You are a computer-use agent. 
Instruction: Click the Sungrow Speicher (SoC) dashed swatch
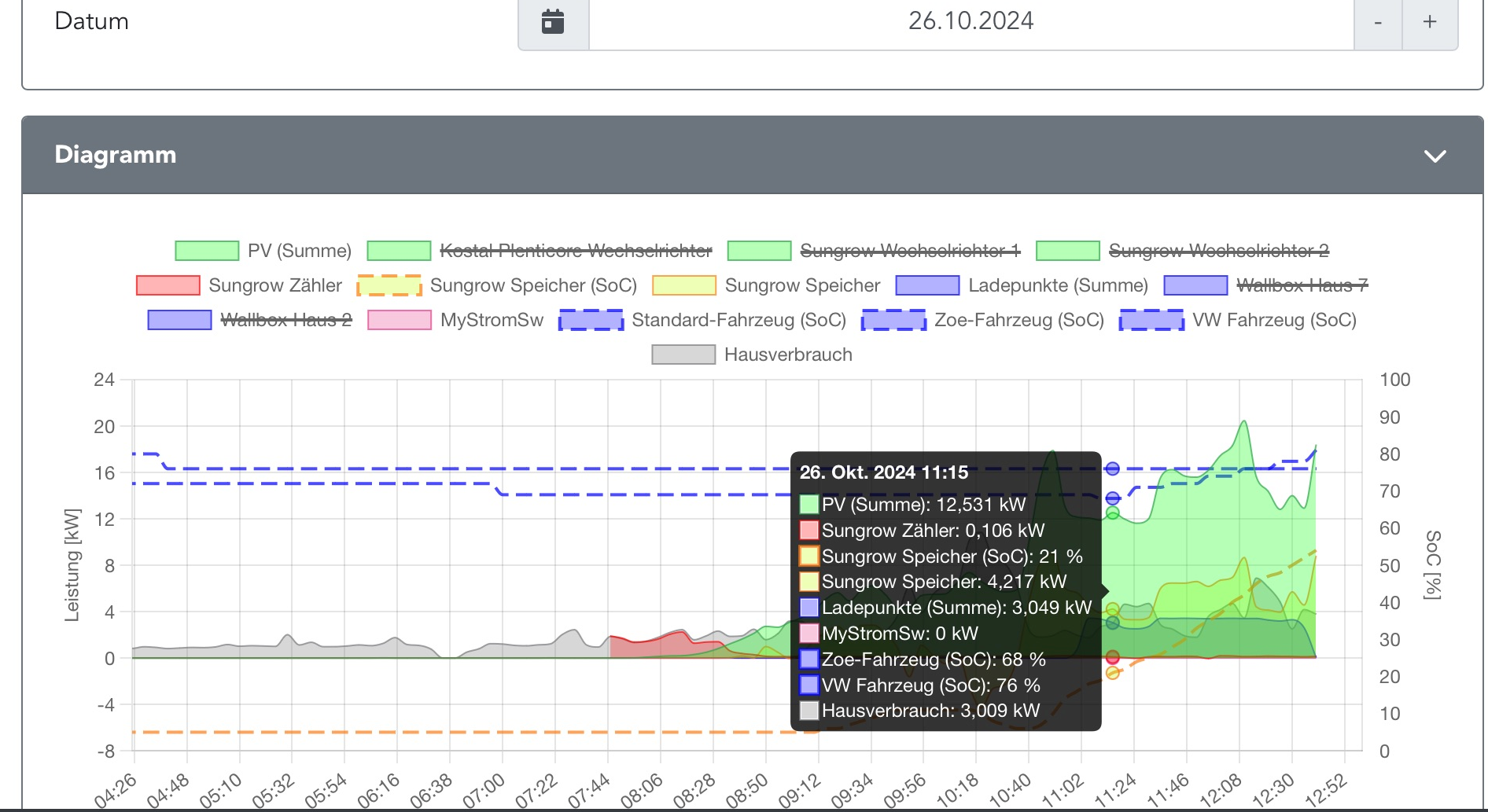click(x=389, y=285)
